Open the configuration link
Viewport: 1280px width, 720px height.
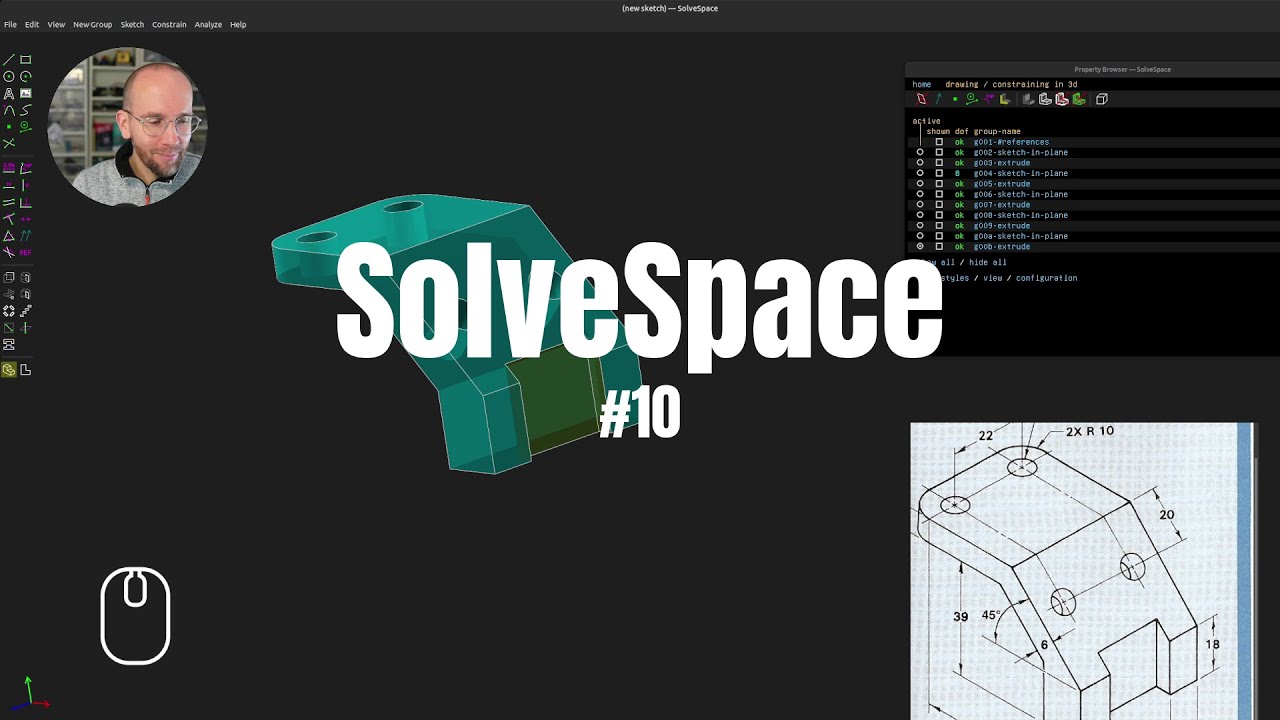coord(1046,278)
